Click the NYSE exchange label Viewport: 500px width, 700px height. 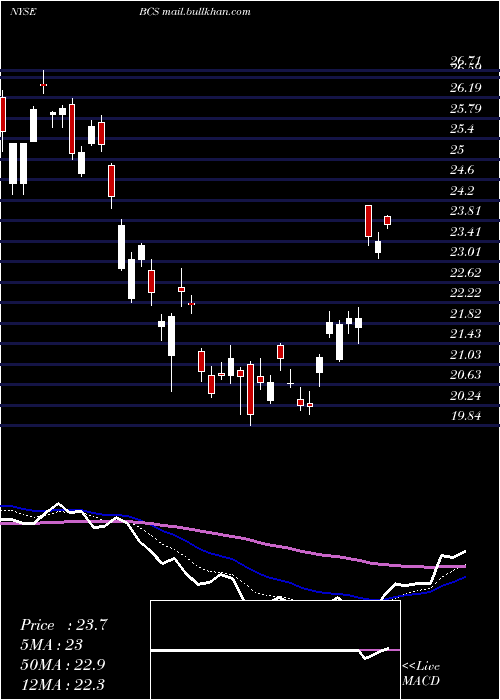[22, 12]
